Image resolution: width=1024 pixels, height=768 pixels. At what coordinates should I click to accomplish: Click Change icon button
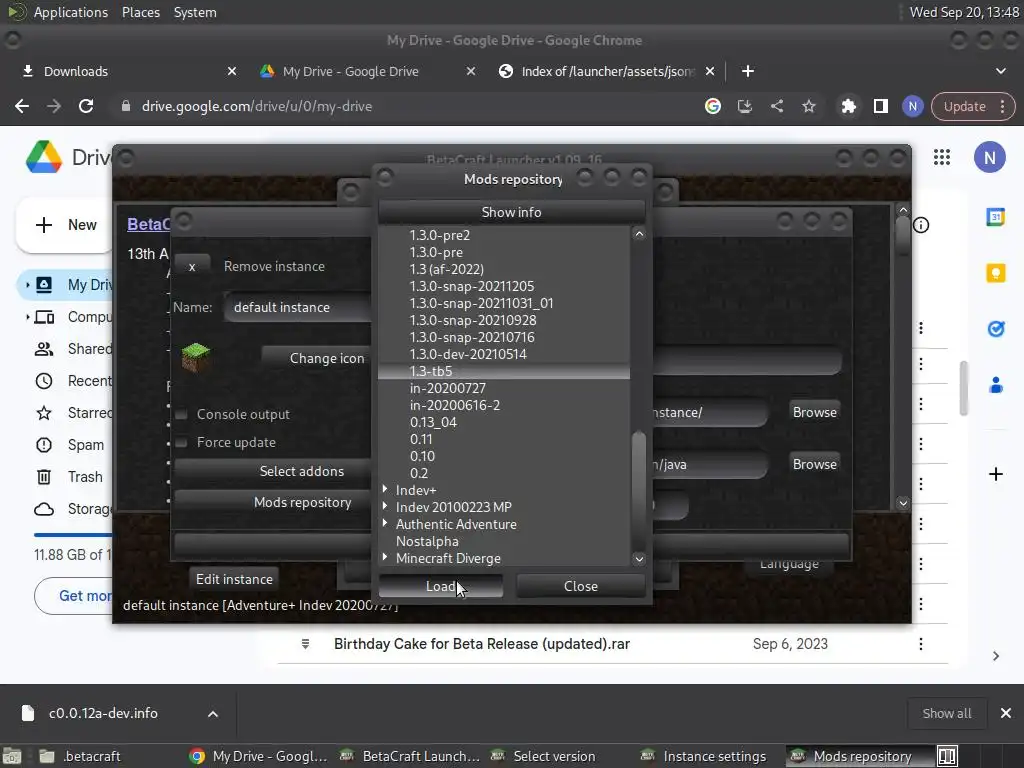pyautogui.click(x=317, y=358)
